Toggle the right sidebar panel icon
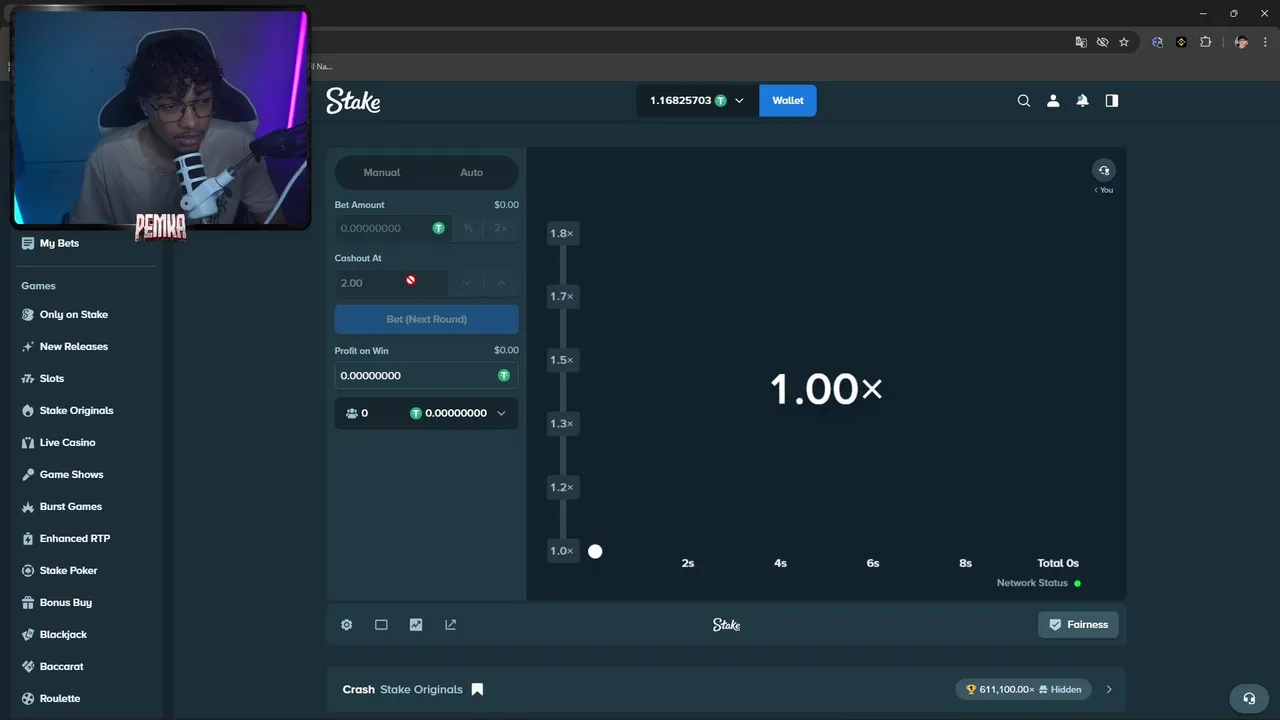 tap(1111, 100)
